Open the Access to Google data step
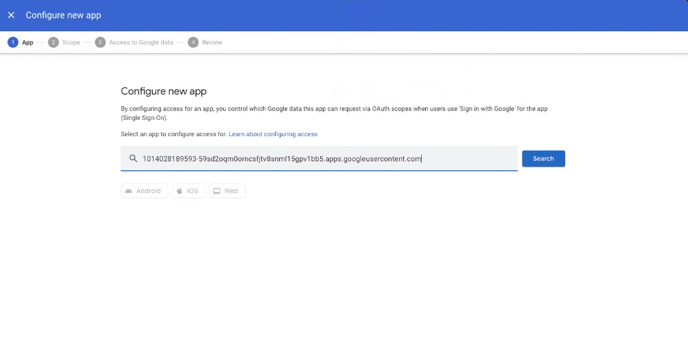The width and height of the screenshot is (688, 361). point(141,43)
